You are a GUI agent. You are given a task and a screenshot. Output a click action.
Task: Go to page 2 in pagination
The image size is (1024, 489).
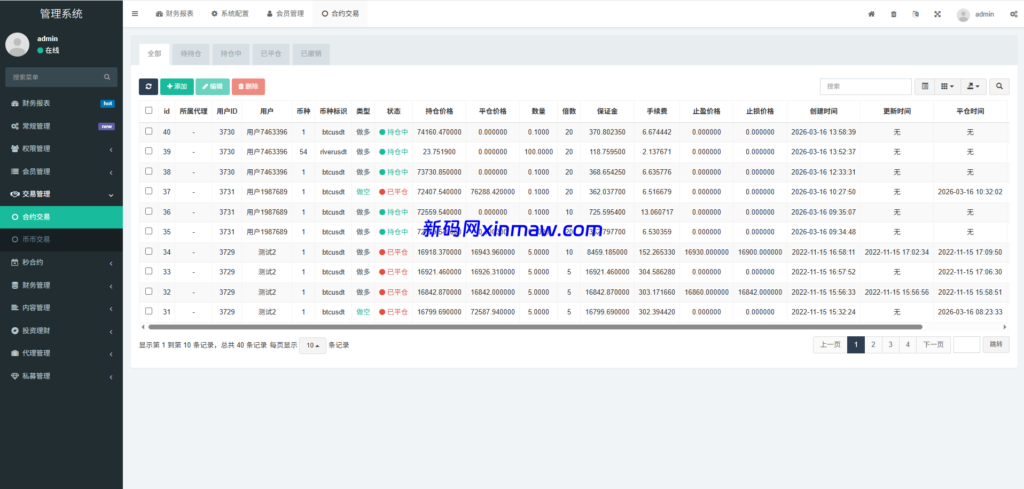tap(873, 345)
